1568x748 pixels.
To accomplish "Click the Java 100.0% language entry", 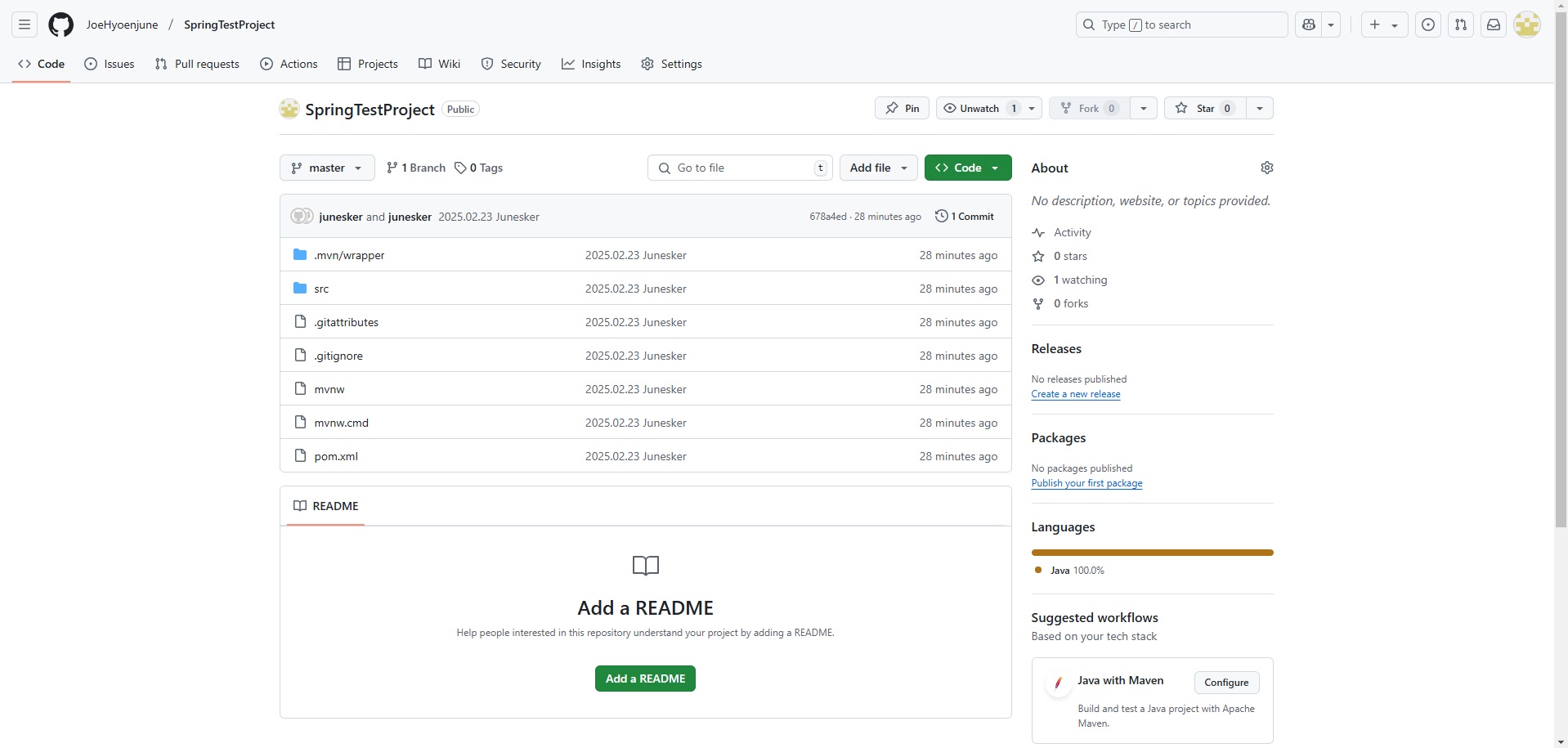I will [1069, 570].
